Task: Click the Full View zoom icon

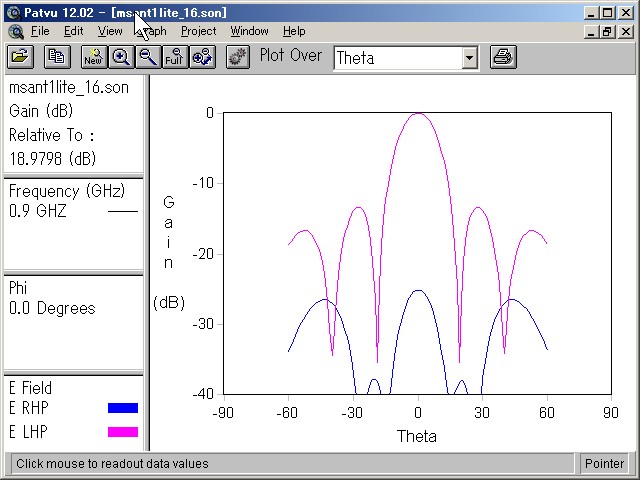Action: click(175, 56)
